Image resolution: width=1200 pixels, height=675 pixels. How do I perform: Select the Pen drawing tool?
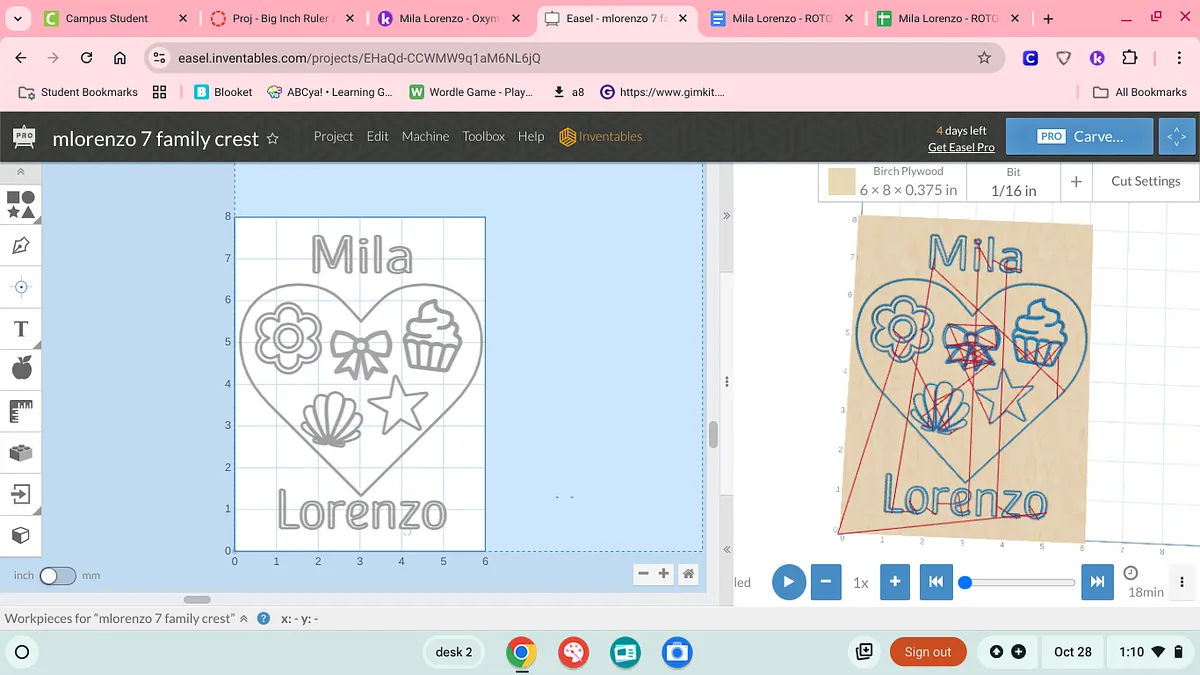[x=21, y=245]
